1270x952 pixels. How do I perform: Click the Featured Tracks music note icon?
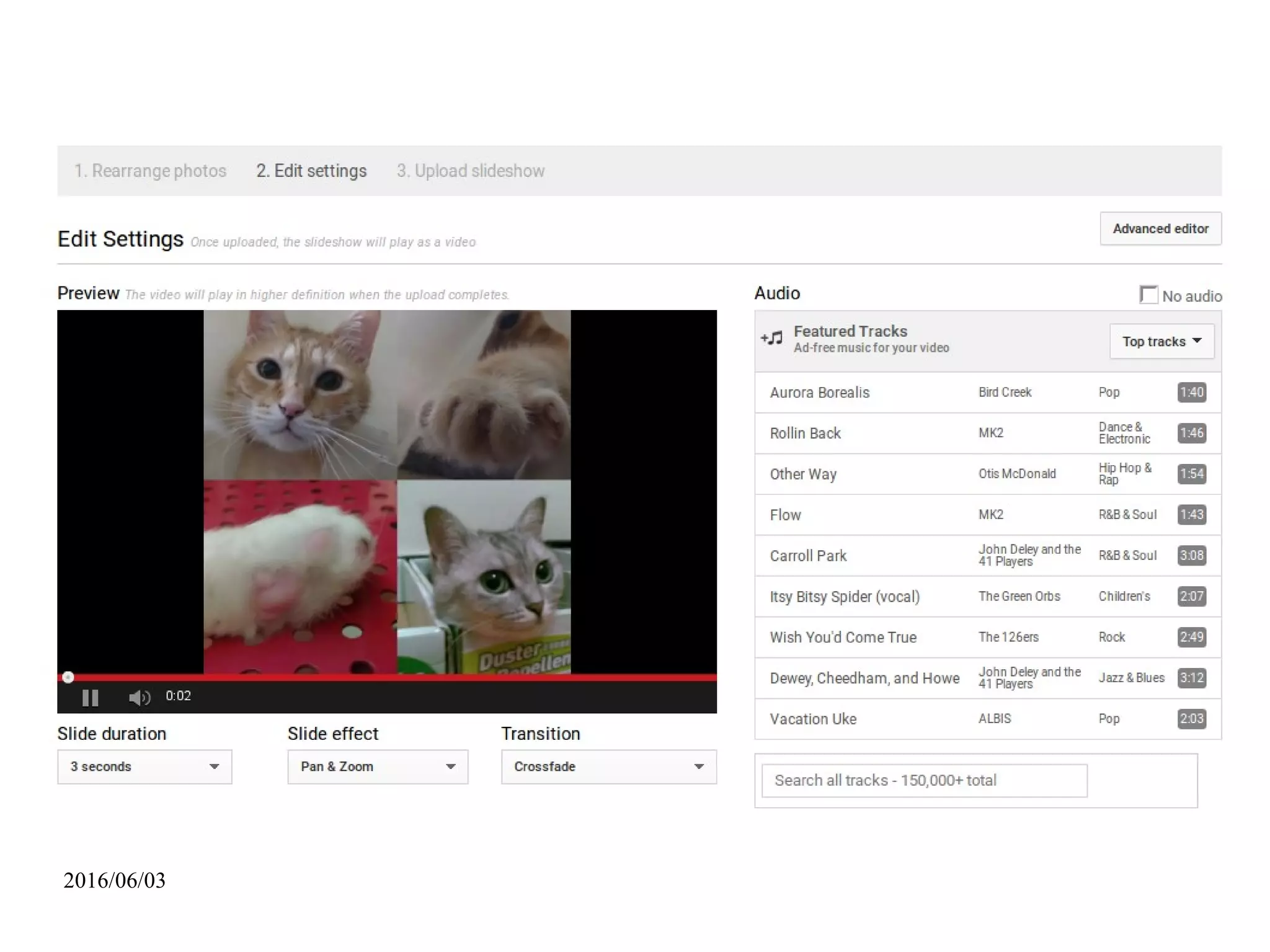point(772,338)
